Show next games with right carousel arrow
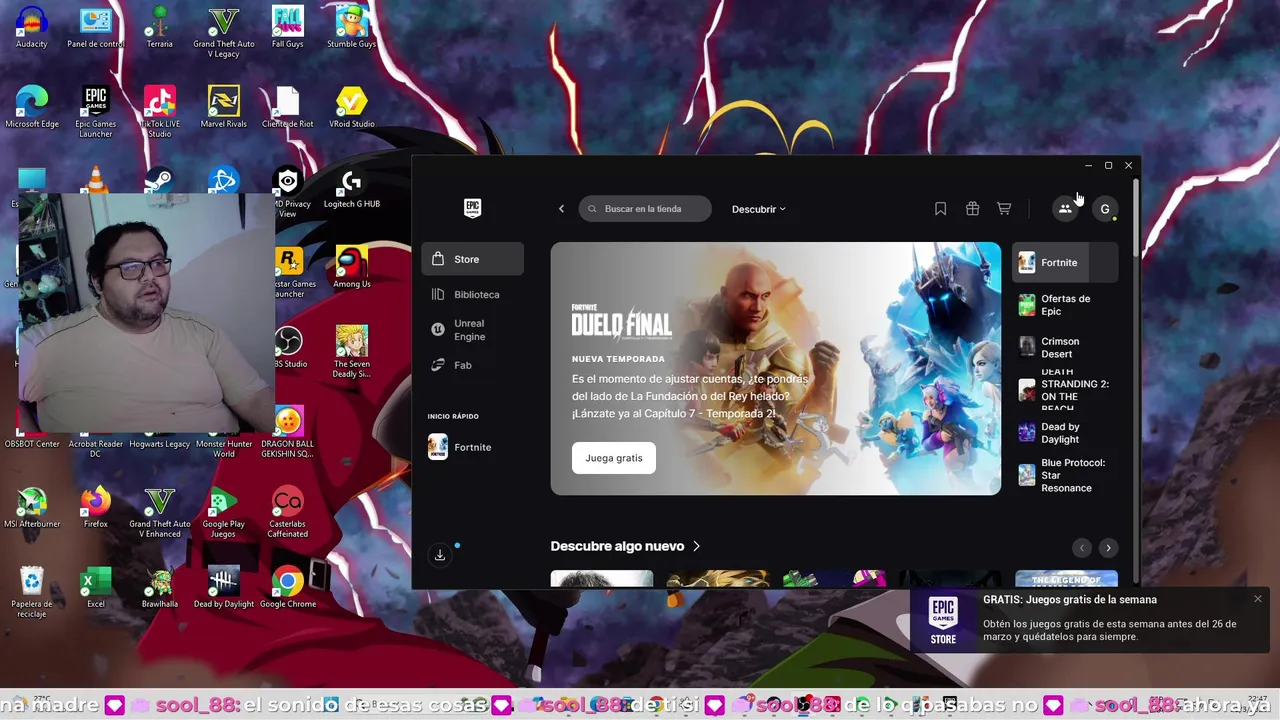This screenshot has width=1280, height=720. click(x=1108, y=548)
